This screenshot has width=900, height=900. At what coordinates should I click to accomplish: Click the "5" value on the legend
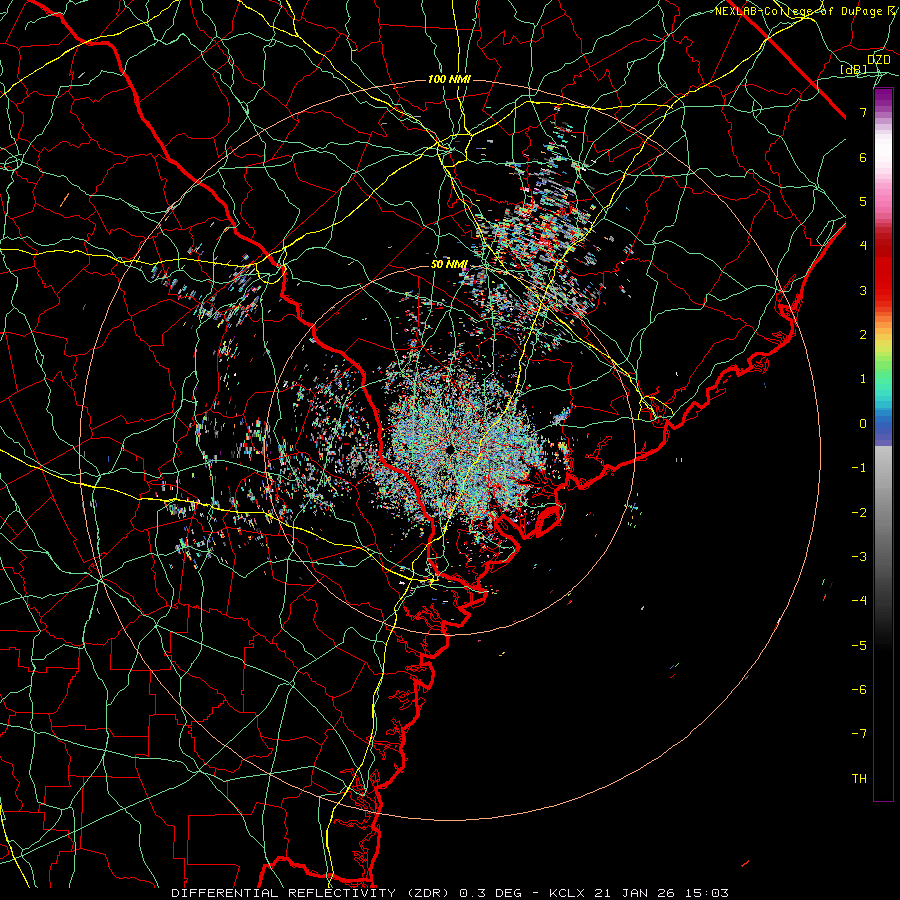coord(863,201)
